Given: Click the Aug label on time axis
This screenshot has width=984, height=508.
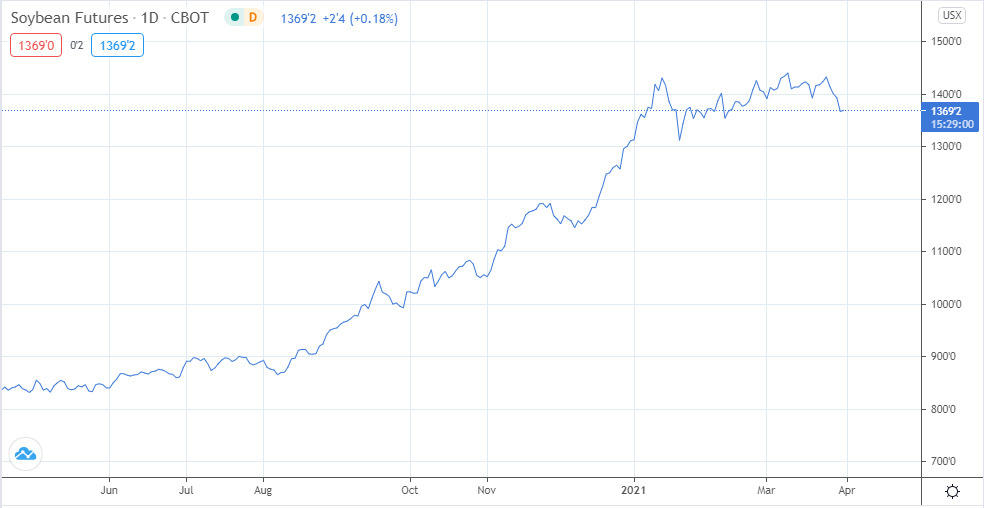Looking at the screenshot, I should tap(263, 491).
